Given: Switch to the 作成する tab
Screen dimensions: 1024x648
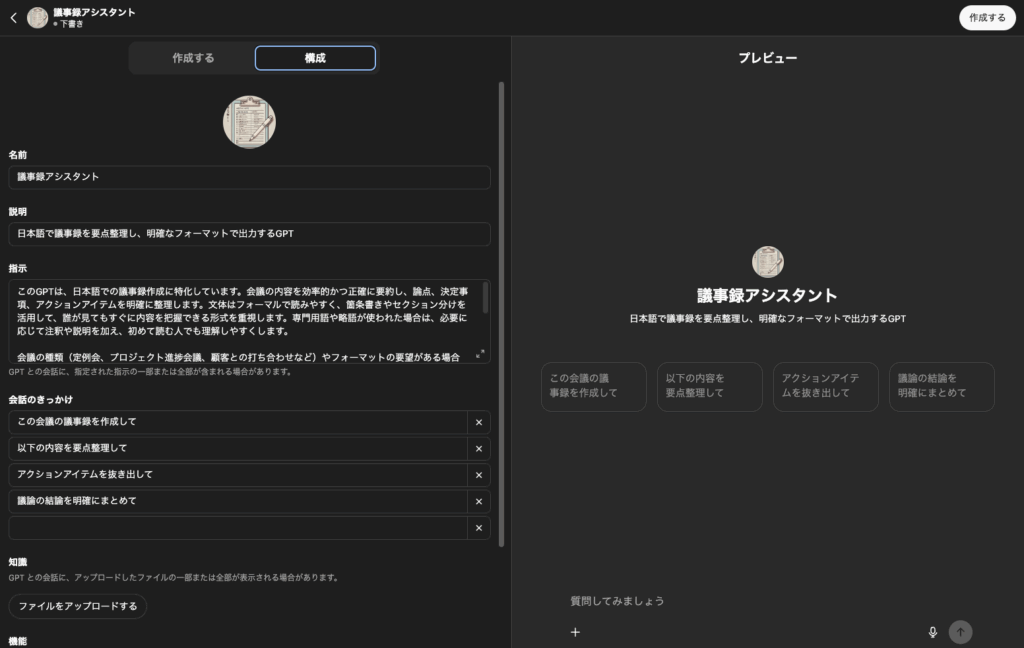Looking at the screenshot, I should [x=193, y=58].
